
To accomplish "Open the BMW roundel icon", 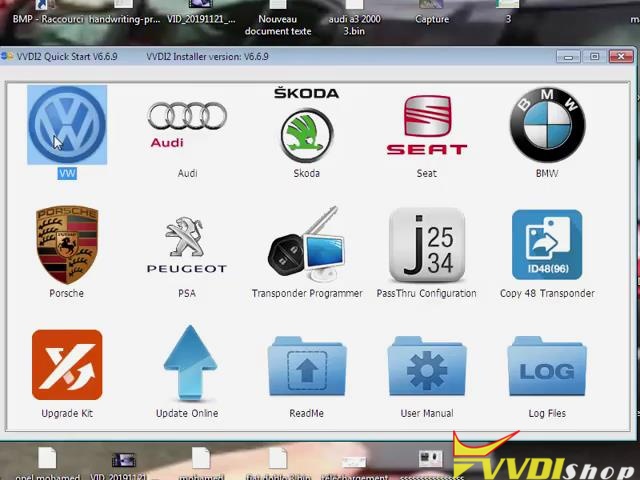I will pyautogui.click(x=547, y=124).
